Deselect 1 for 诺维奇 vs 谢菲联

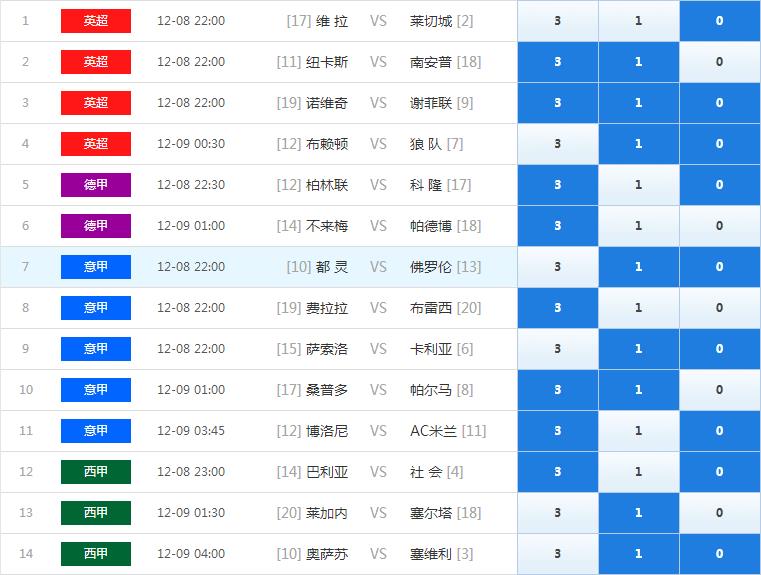[x=639, y=103]
